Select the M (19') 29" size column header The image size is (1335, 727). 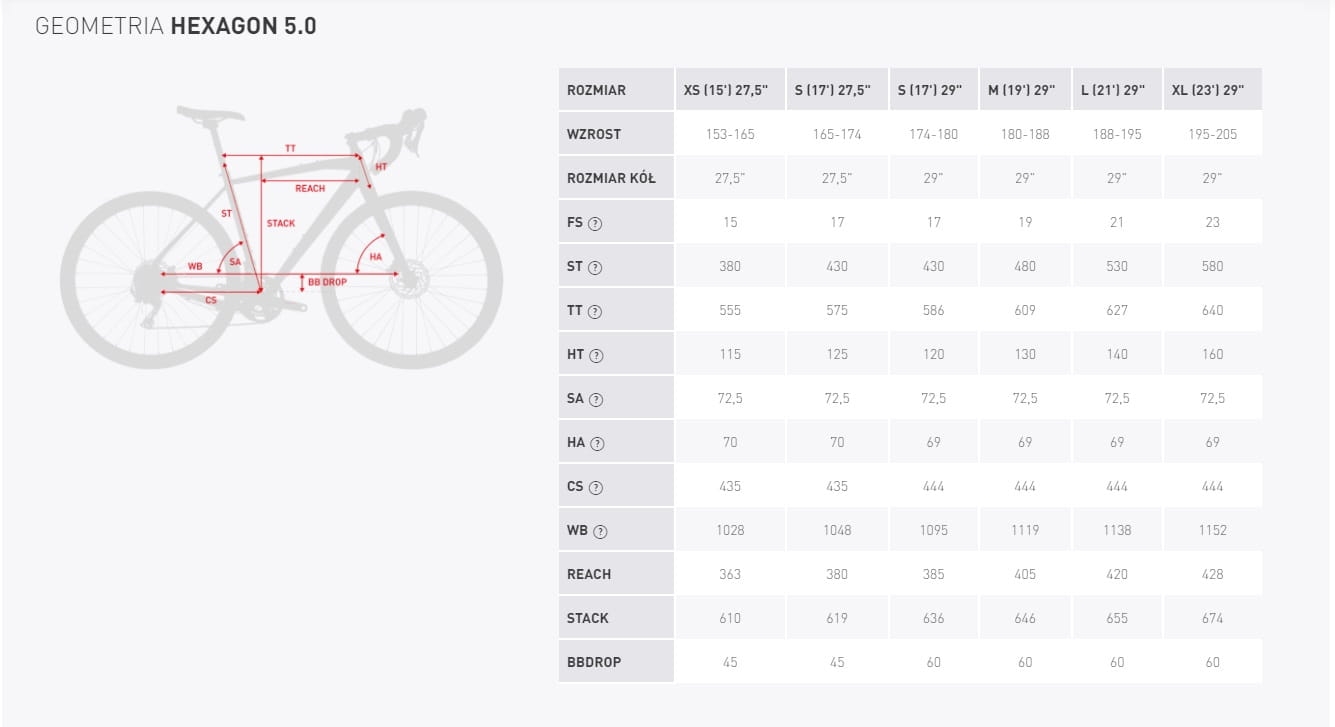1021,90
